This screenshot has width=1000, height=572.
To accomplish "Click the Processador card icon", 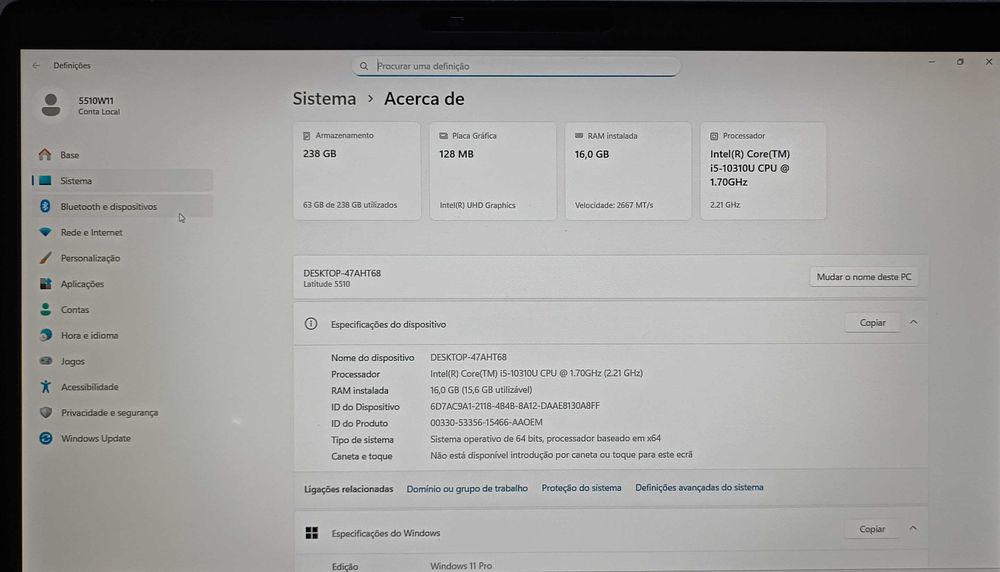I will click(714, 136).
